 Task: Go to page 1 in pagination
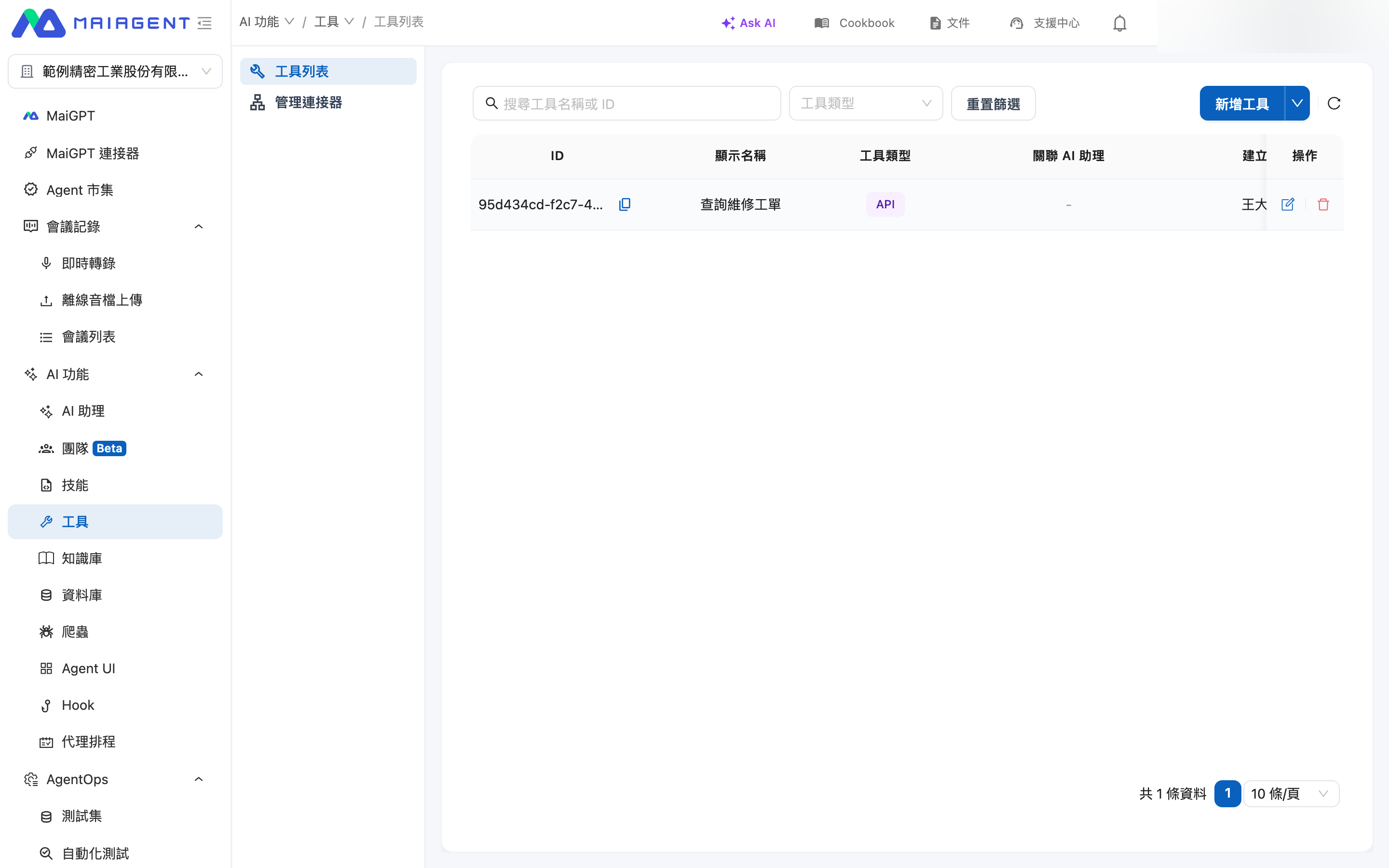1227,793
